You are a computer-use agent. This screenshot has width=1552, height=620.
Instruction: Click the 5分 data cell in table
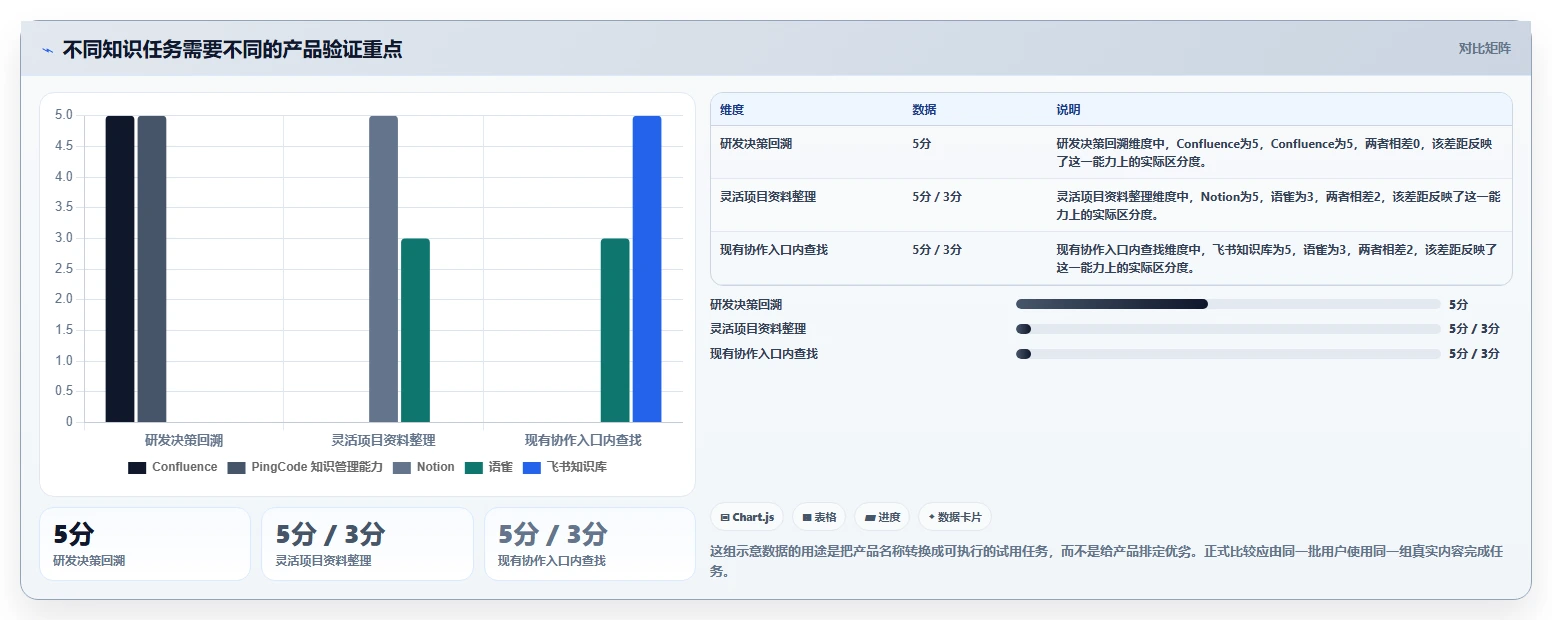click(x=922, y=144)
